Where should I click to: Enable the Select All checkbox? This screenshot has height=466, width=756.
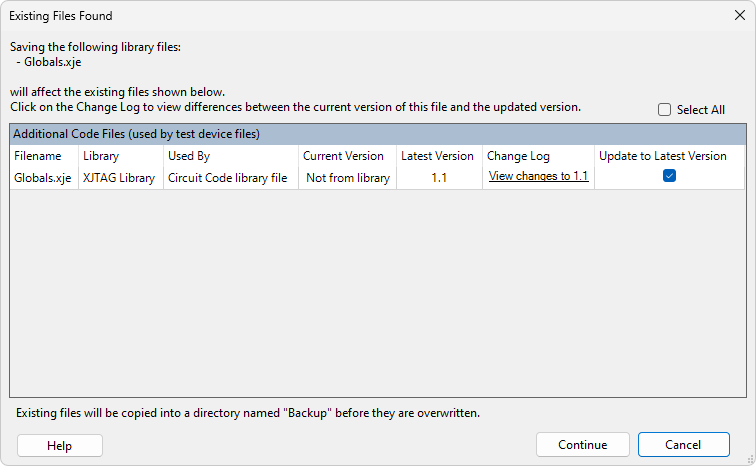665,110
